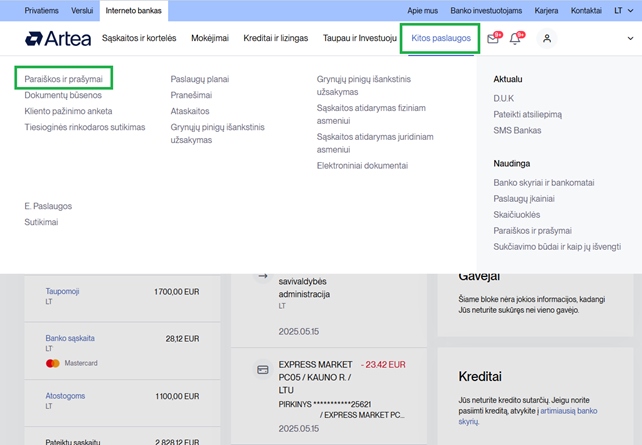Screen dimensions: 642x445
Task: Open Dokumentų būsenos
Action: pos(63,95)
